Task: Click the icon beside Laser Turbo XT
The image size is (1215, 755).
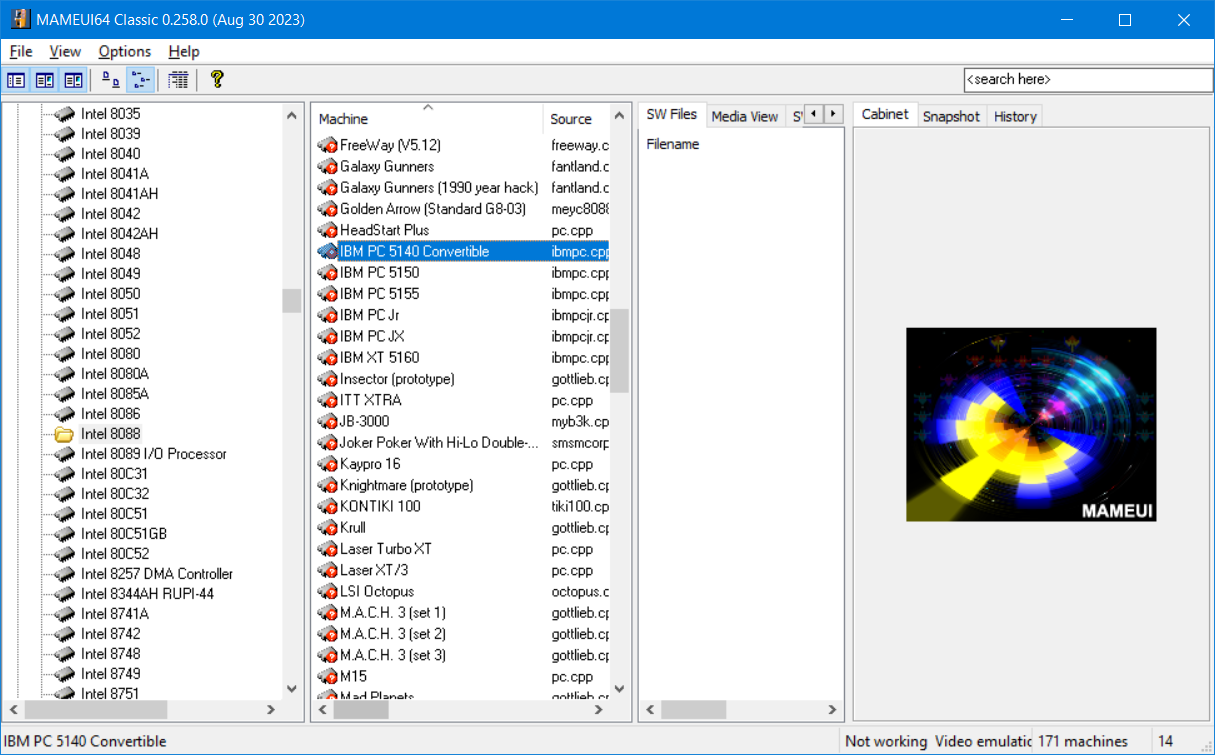Action: coord(327,549)
